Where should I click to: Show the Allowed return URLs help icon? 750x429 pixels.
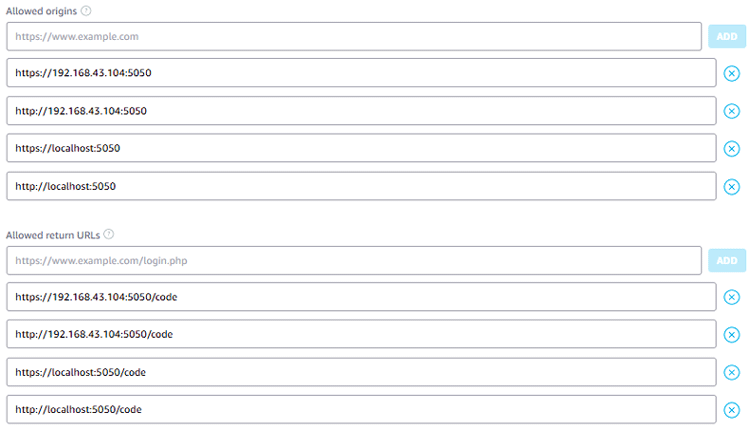[x=109, y=235]
